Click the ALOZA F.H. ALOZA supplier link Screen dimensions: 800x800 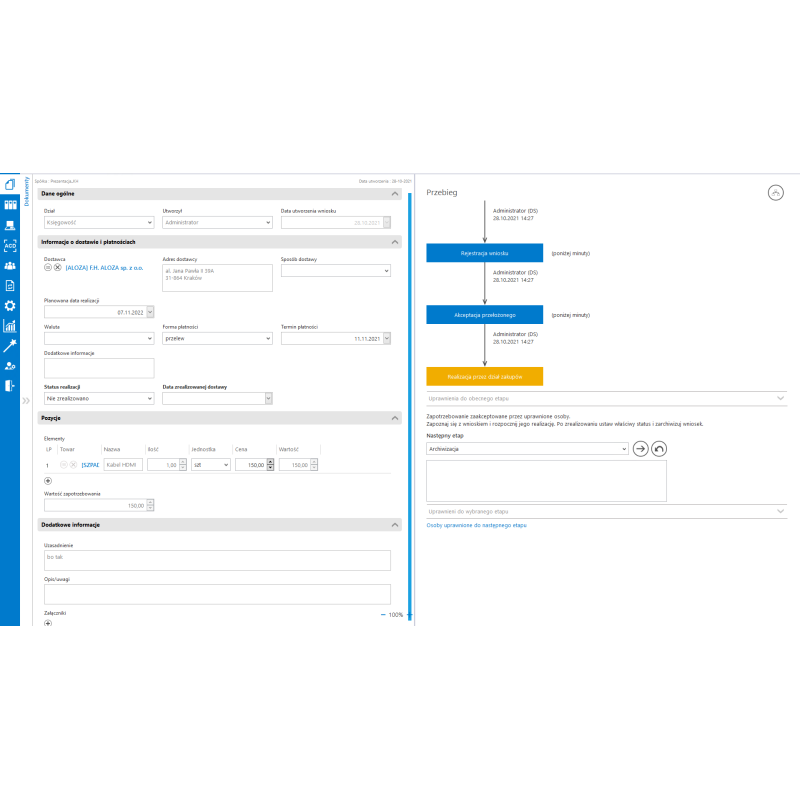[x=104, y=268]
